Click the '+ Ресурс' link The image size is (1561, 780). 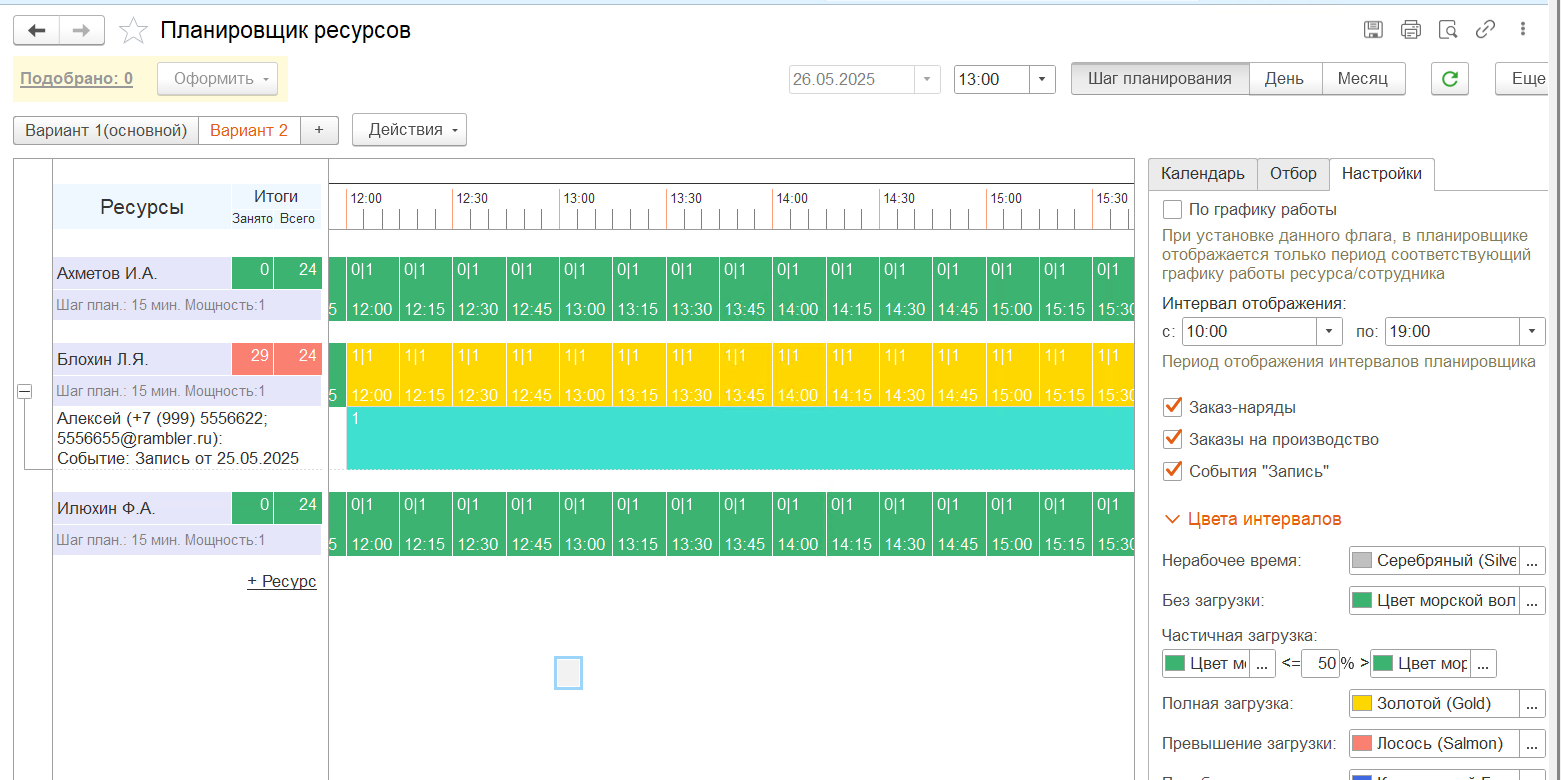282,581
